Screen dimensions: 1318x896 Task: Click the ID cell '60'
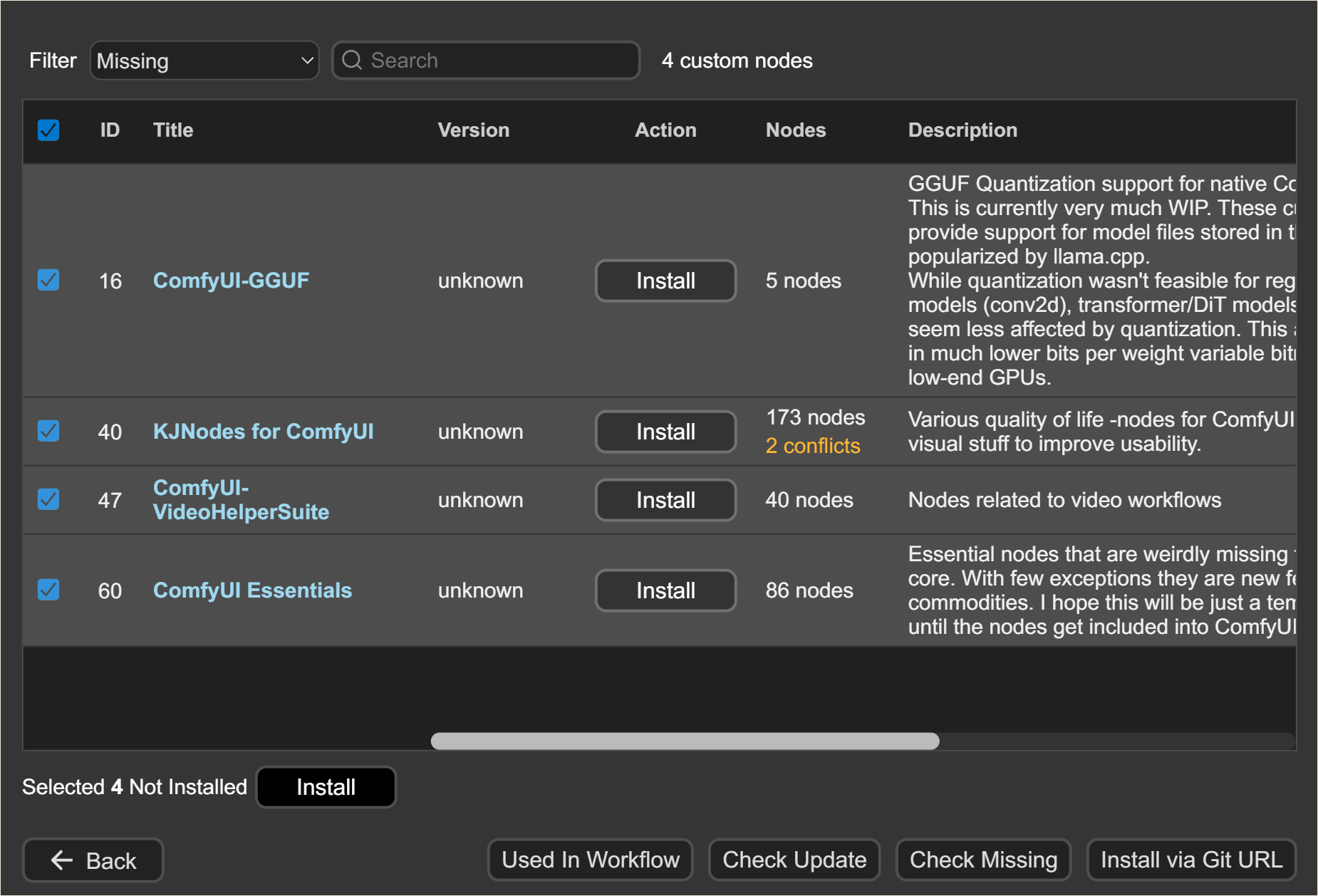tap(110, 590)
